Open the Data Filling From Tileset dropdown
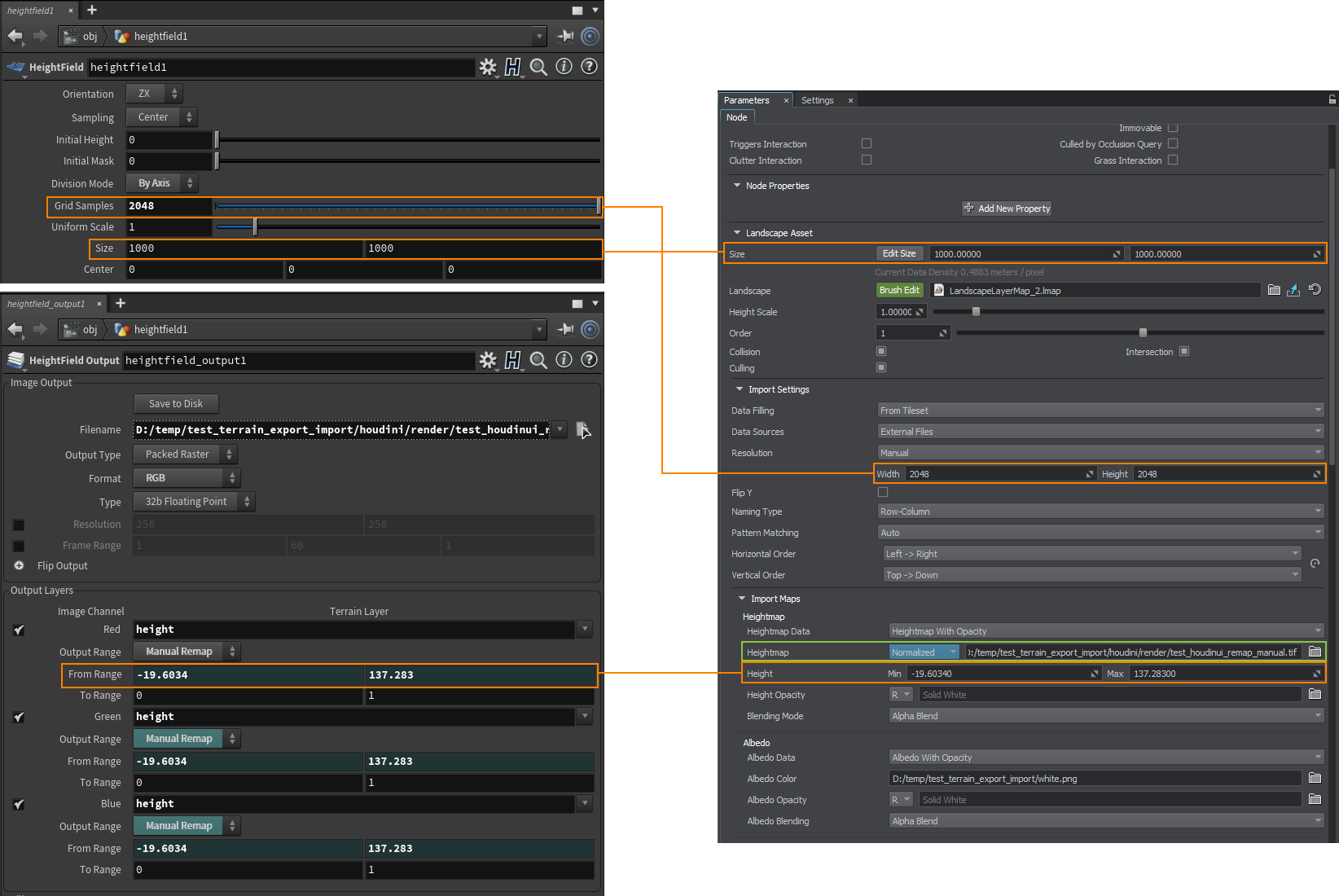This screenshot has width=1339, height=896. 1100,411
